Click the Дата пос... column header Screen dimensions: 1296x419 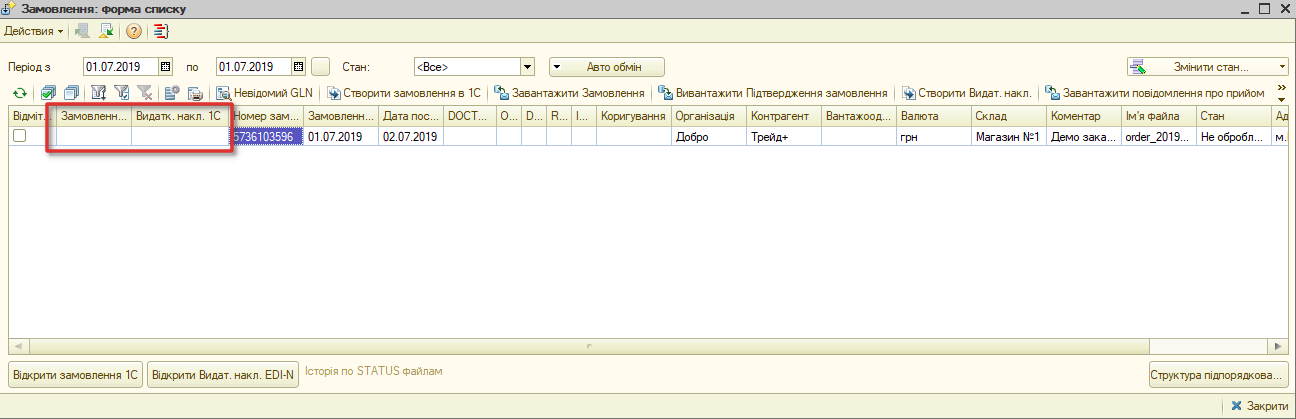(x=411, y=116)
